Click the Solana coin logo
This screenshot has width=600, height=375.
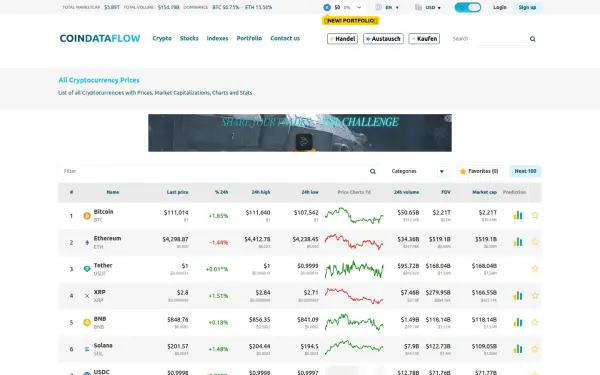(x=87, y=349)
